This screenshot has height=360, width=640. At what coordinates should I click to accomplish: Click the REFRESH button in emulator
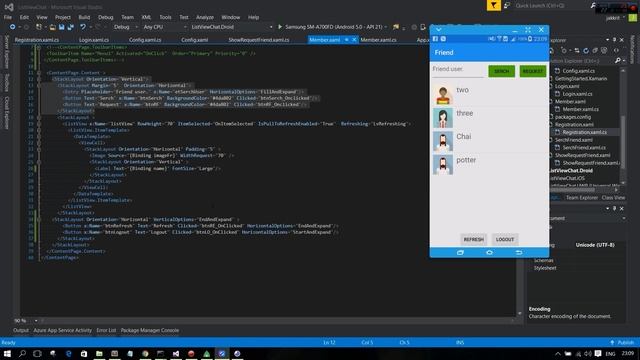pyautogui.click(x=473, y=240)
